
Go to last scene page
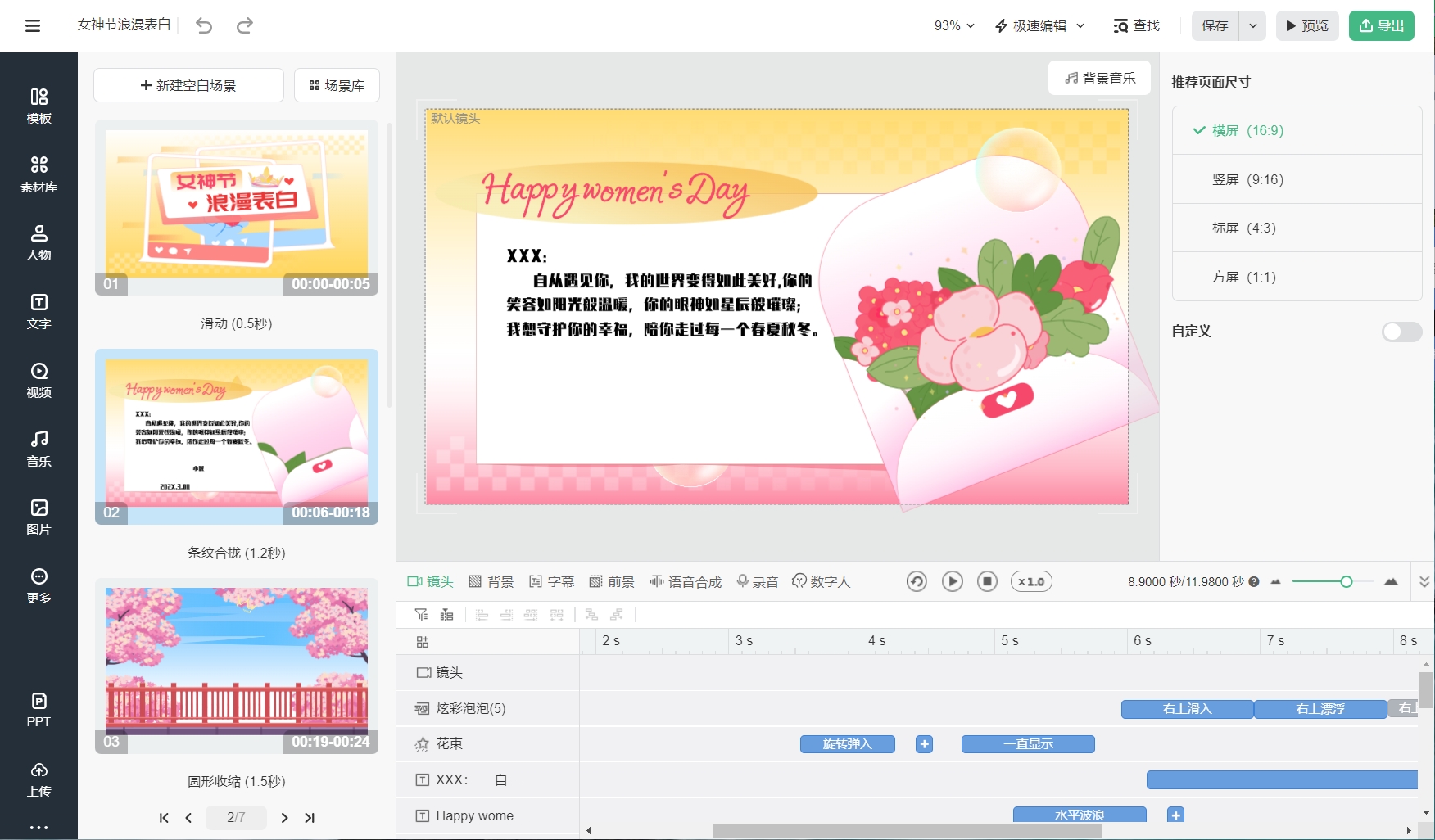pyautogui.click(x=310, y=817)
